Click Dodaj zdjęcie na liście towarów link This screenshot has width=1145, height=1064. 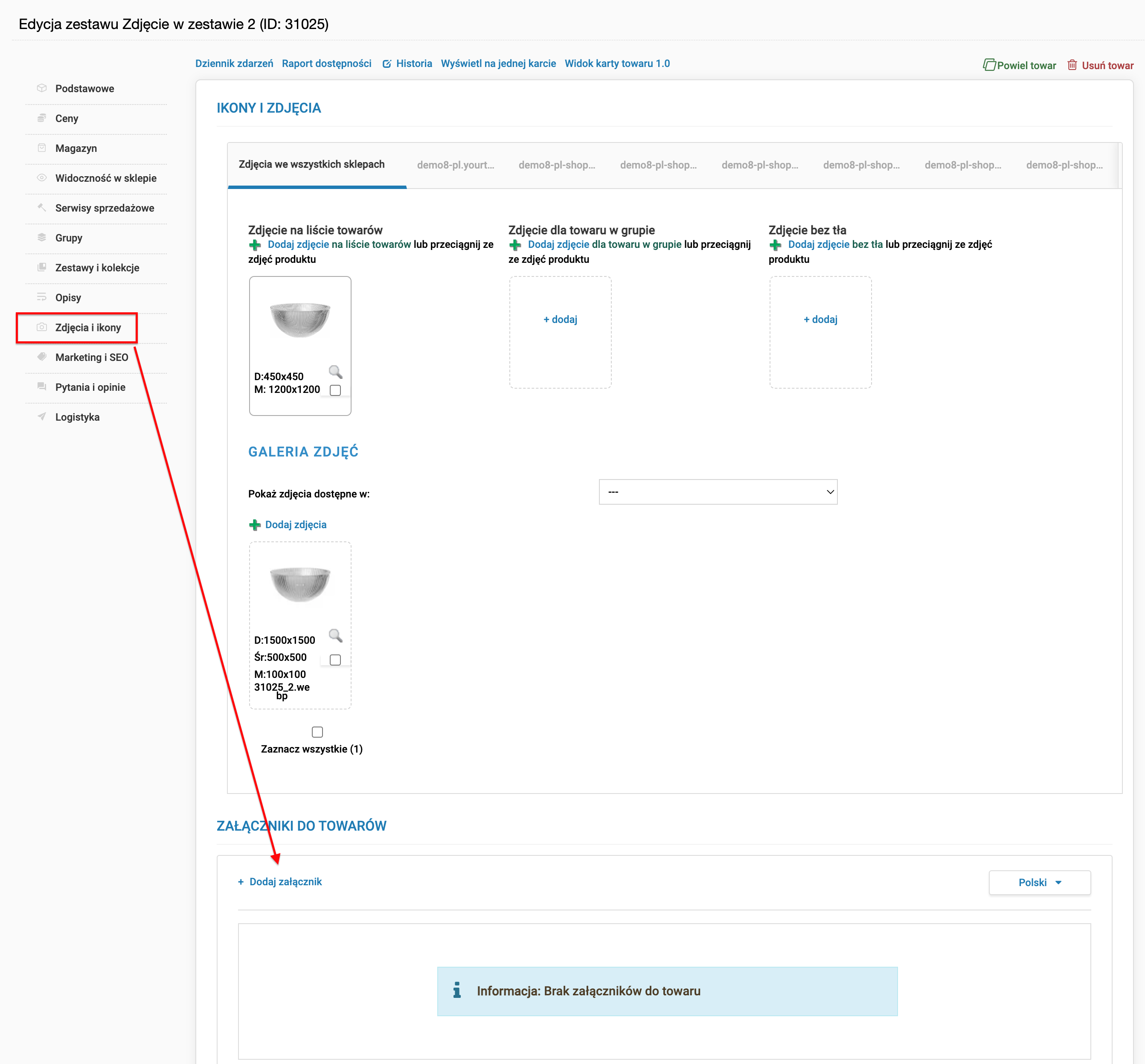[339, 245]
